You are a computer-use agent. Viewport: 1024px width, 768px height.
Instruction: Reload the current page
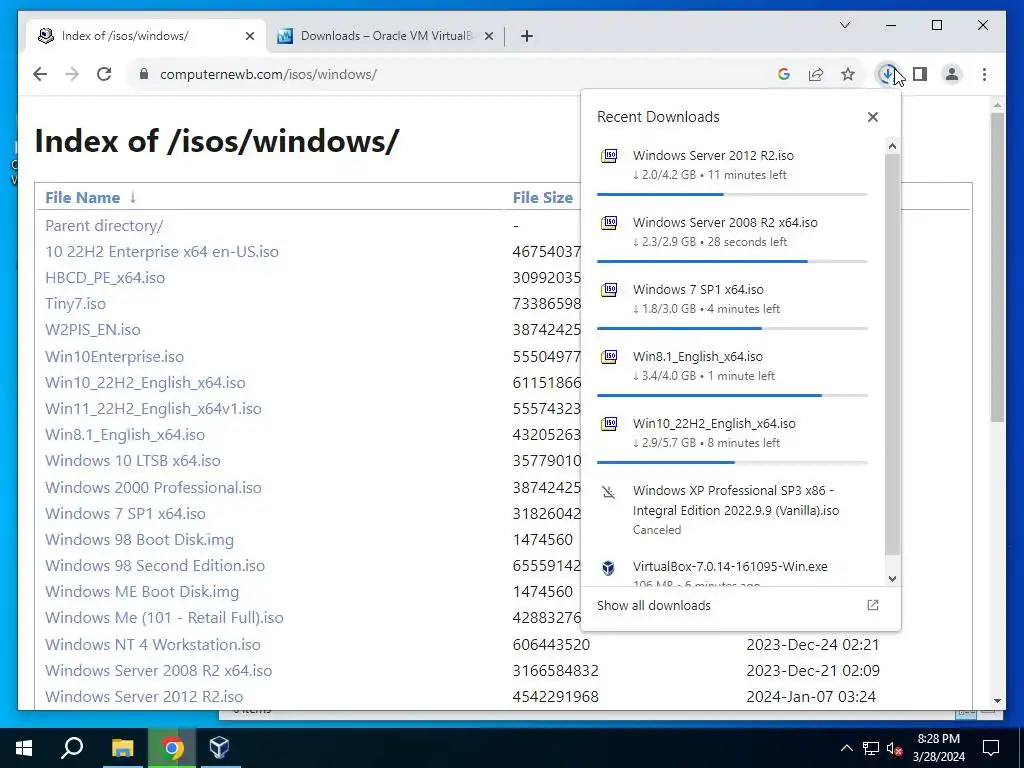pos(104,74)
